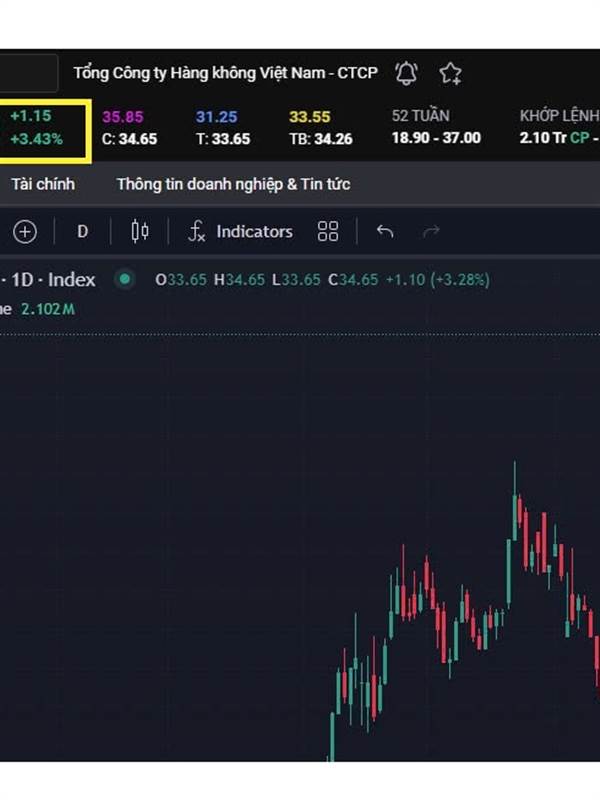Open the candlestick chart style picker

[140, 232]
